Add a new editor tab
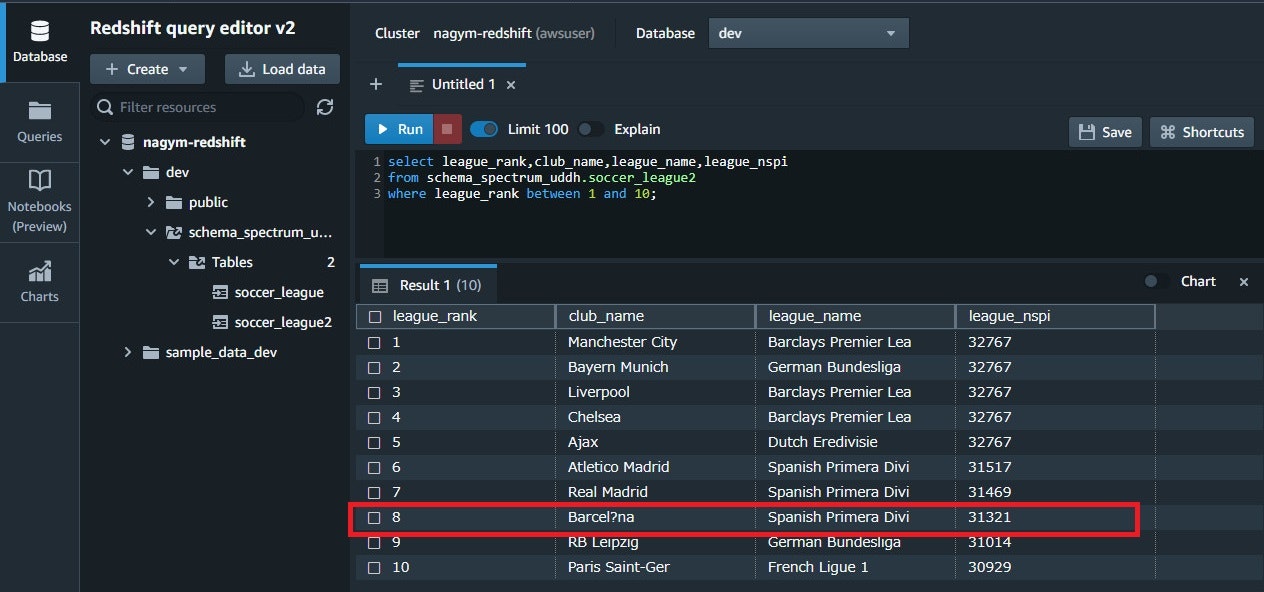Image resolution: width=1264 pixels, height=592 pixels. pyautogui.click(x=376, y=84)
